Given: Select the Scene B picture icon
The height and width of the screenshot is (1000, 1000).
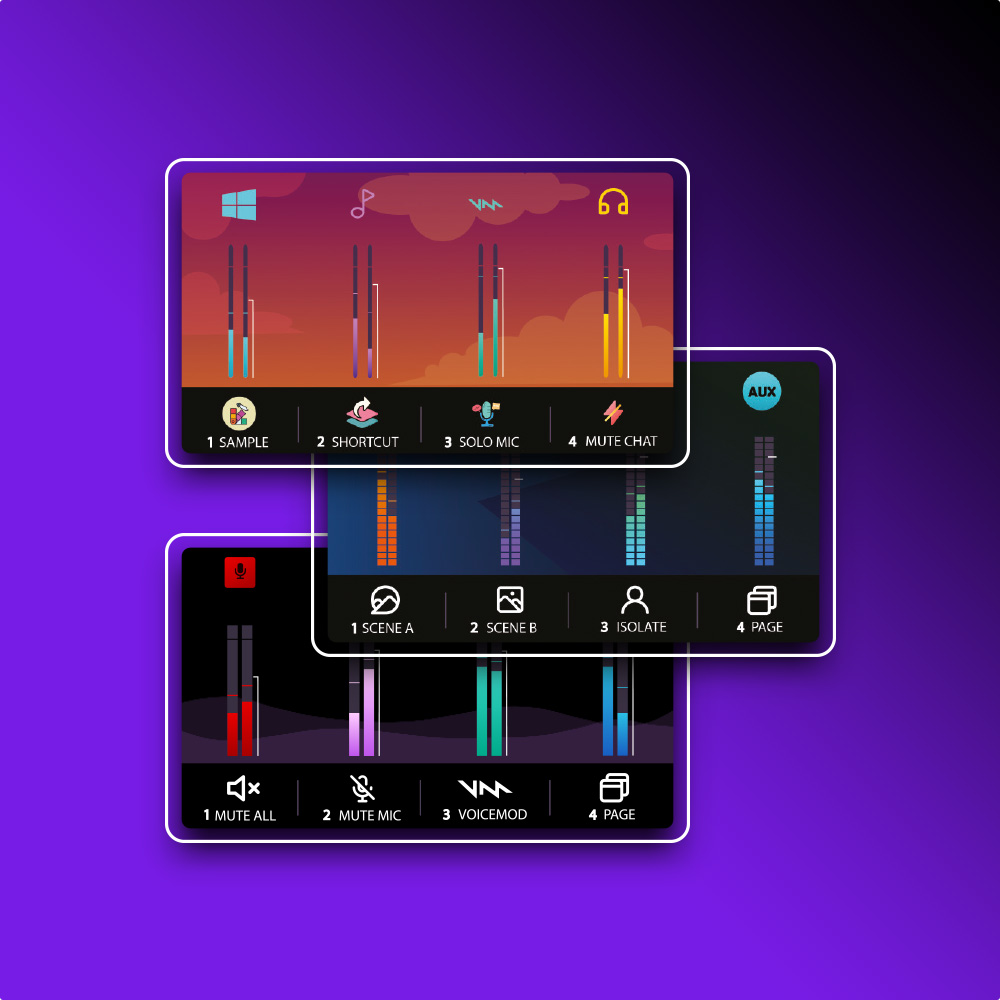Looking at the screenshot, I should pos(510,600).
